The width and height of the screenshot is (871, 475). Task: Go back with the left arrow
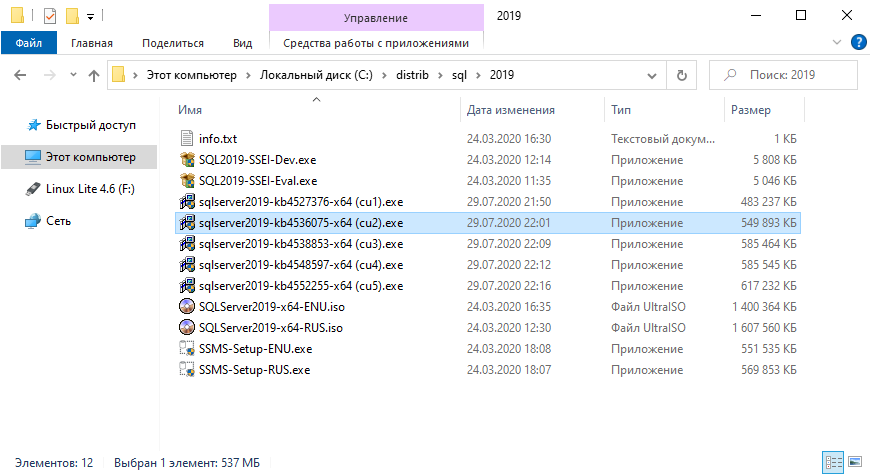pos(20,75)
